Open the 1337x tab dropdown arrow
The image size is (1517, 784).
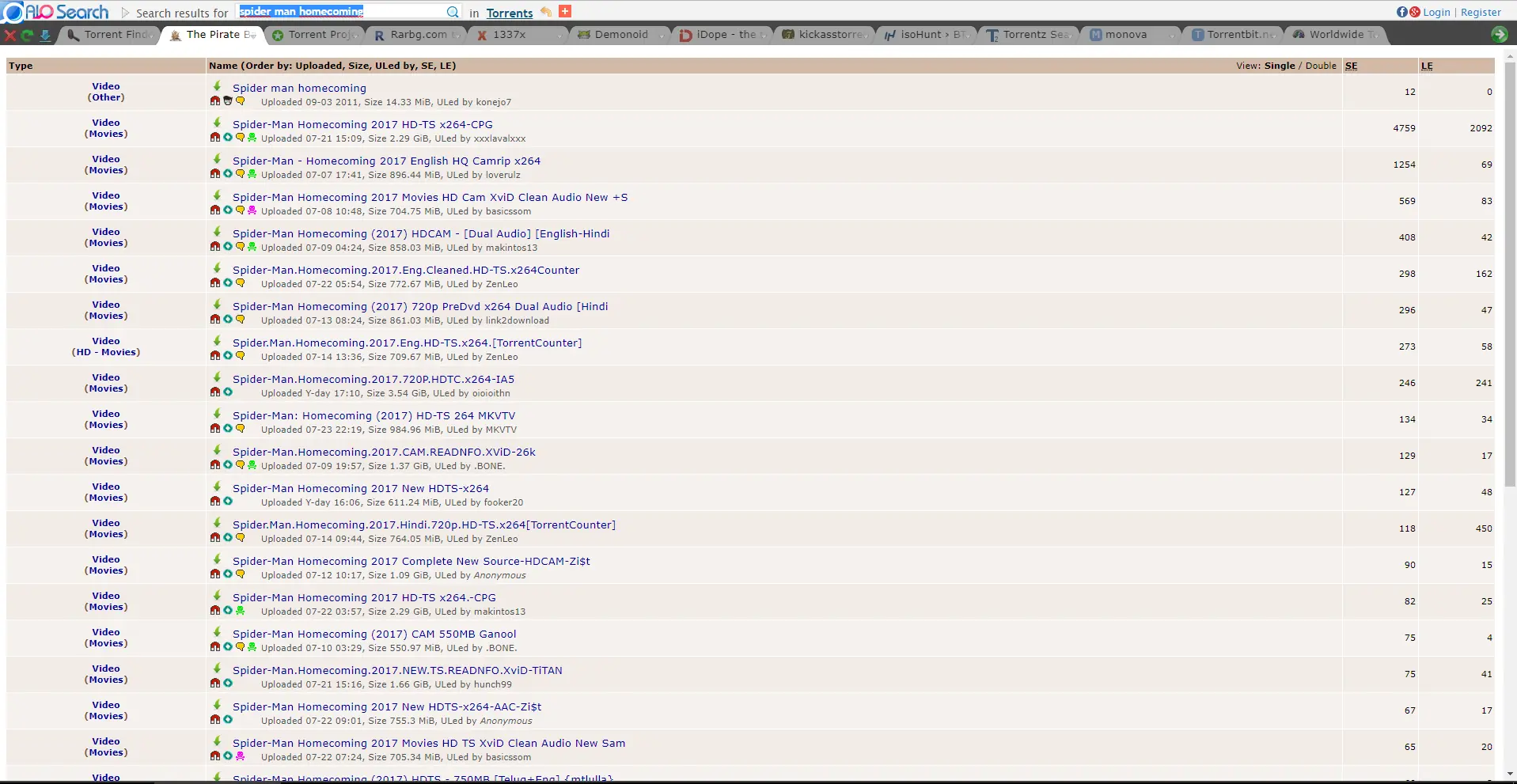[x=560, y=35]
